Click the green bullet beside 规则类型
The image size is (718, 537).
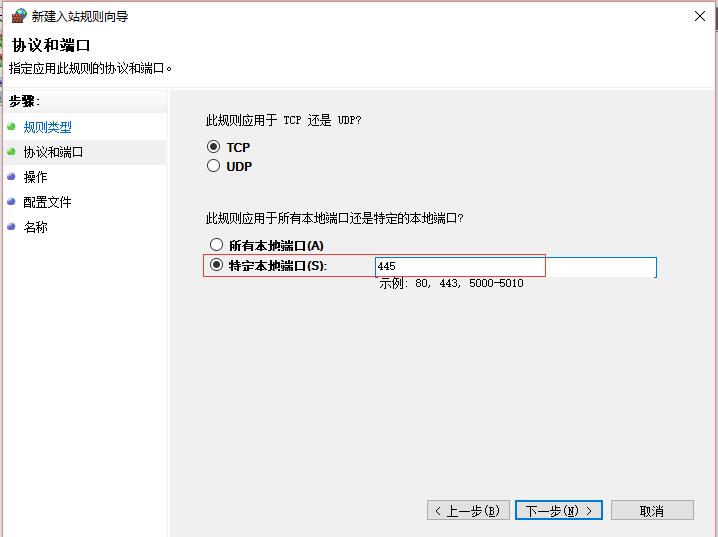(11, 126)
